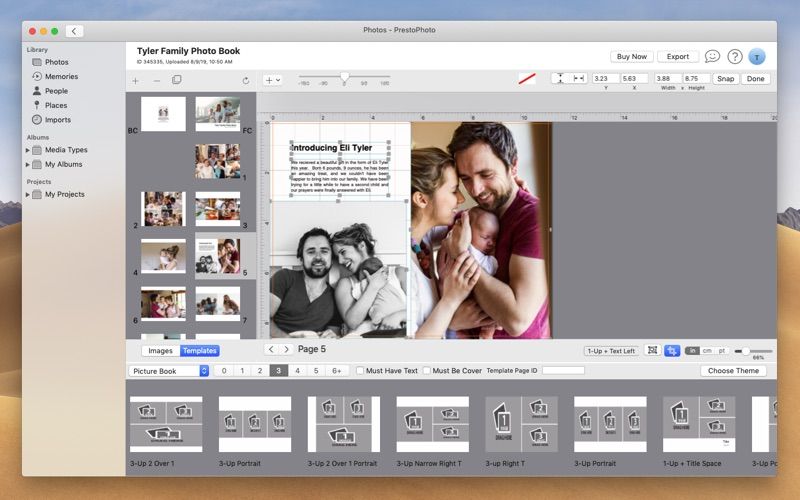Click the Template Page ID field
The width and height of the screenshot is (800, 500).
[x=563, y=370]
